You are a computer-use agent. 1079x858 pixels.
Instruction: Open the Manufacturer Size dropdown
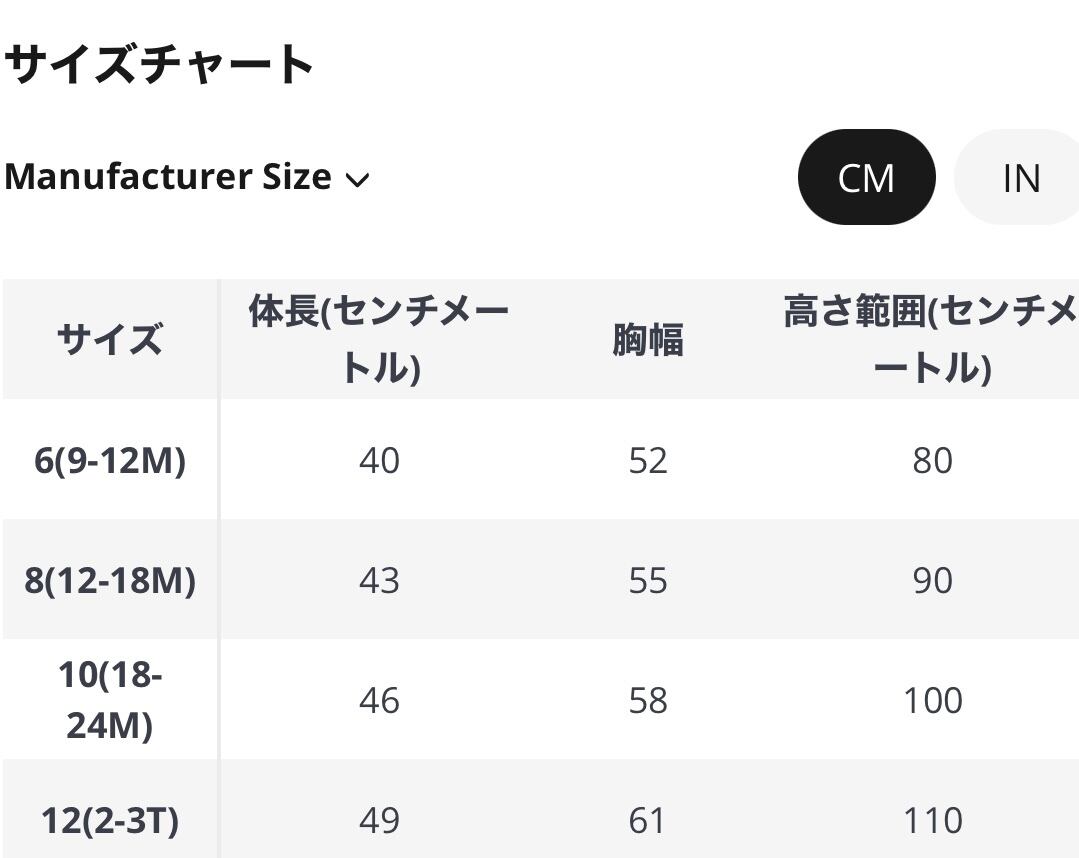tap(186, 177)
